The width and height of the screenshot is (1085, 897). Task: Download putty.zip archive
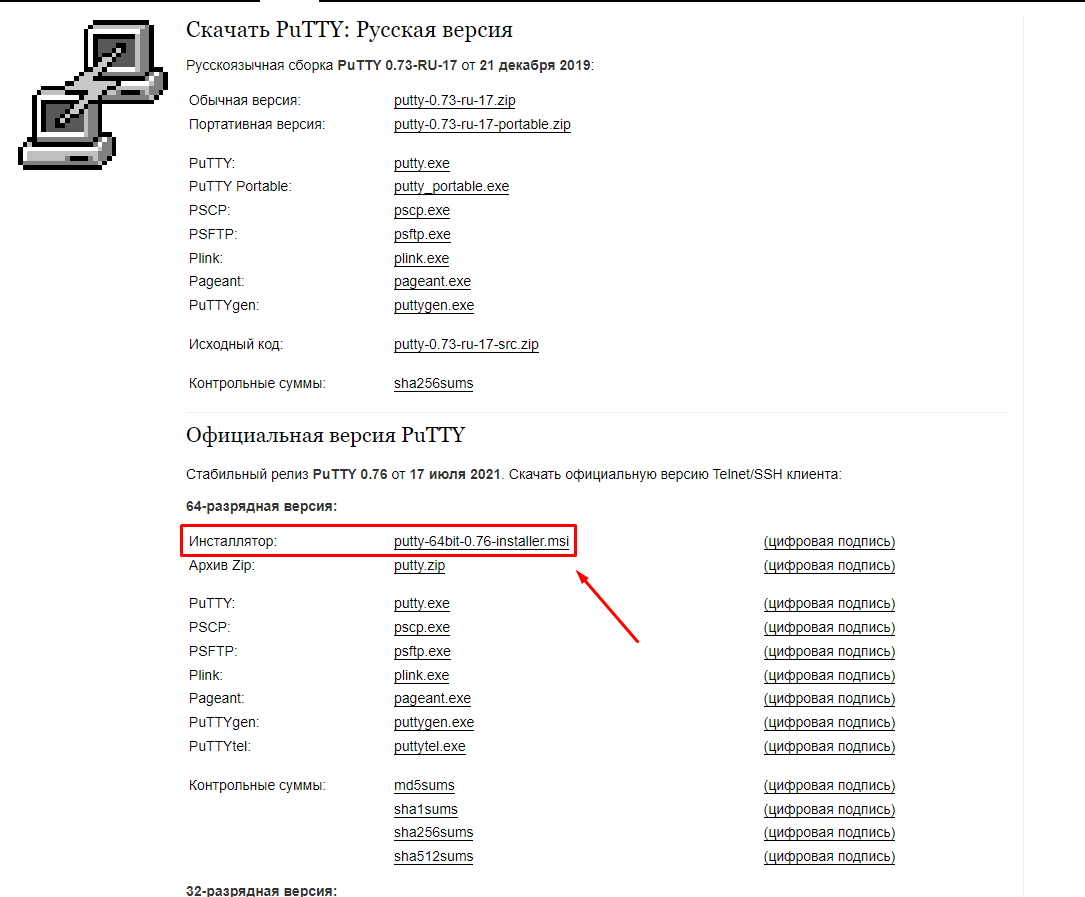(419, 565)
